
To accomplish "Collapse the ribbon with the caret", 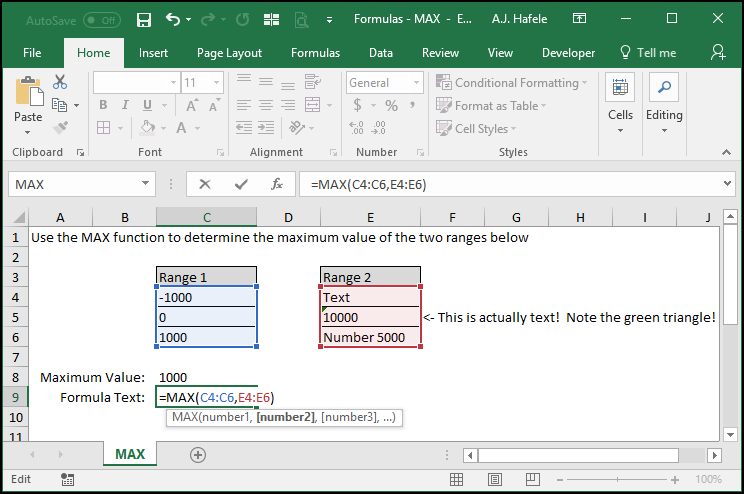I will (x=726, y=152).
